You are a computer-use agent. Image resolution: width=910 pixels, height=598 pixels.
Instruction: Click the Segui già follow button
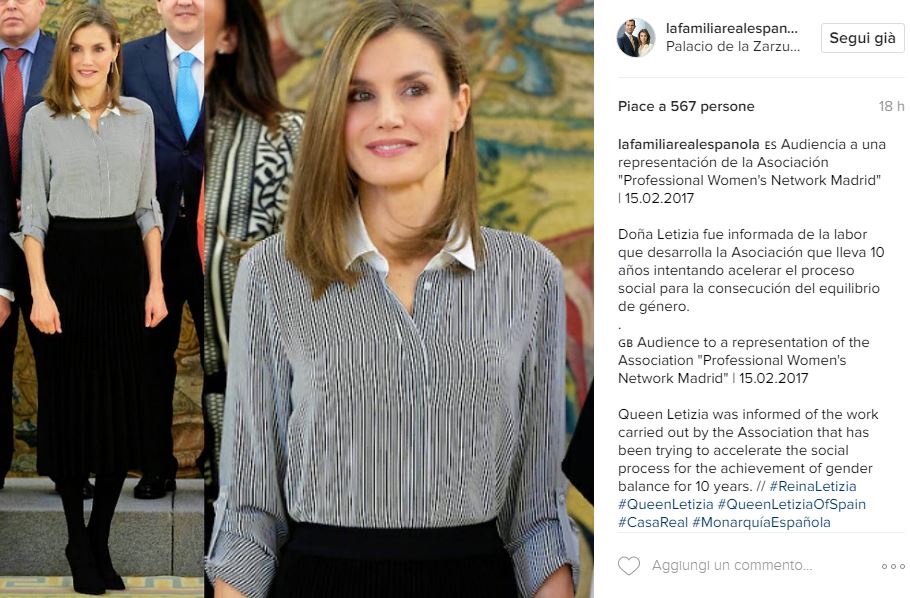click(x=862, y=38)
